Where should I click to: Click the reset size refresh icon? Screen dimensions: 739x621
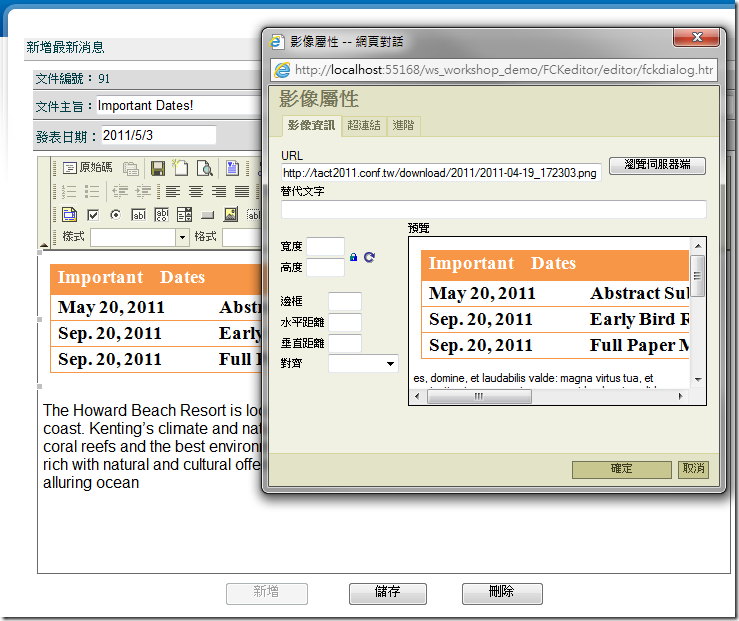tap(369, 258)
